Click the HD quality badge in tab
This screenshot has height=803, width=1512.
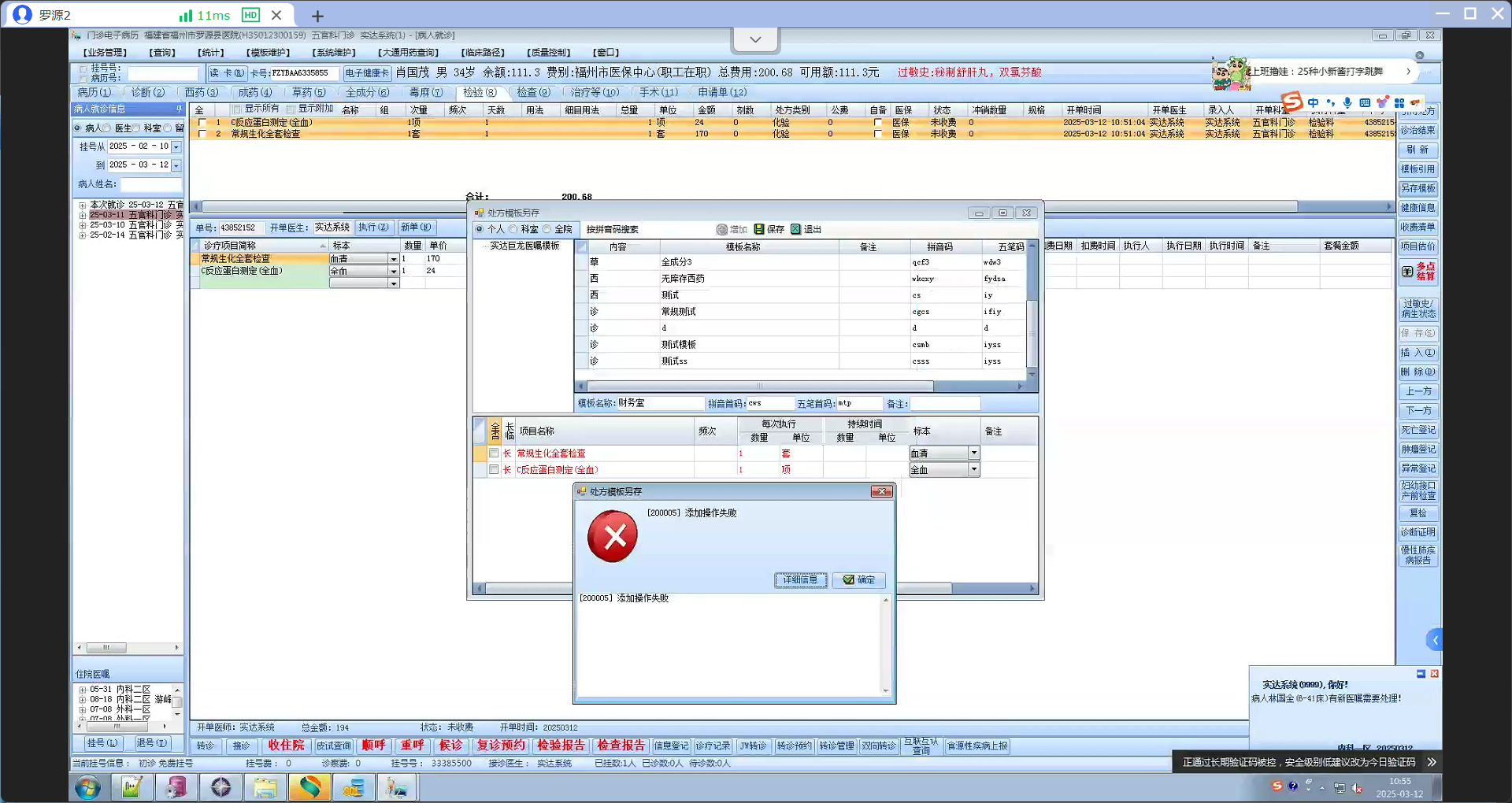point(250,15)
